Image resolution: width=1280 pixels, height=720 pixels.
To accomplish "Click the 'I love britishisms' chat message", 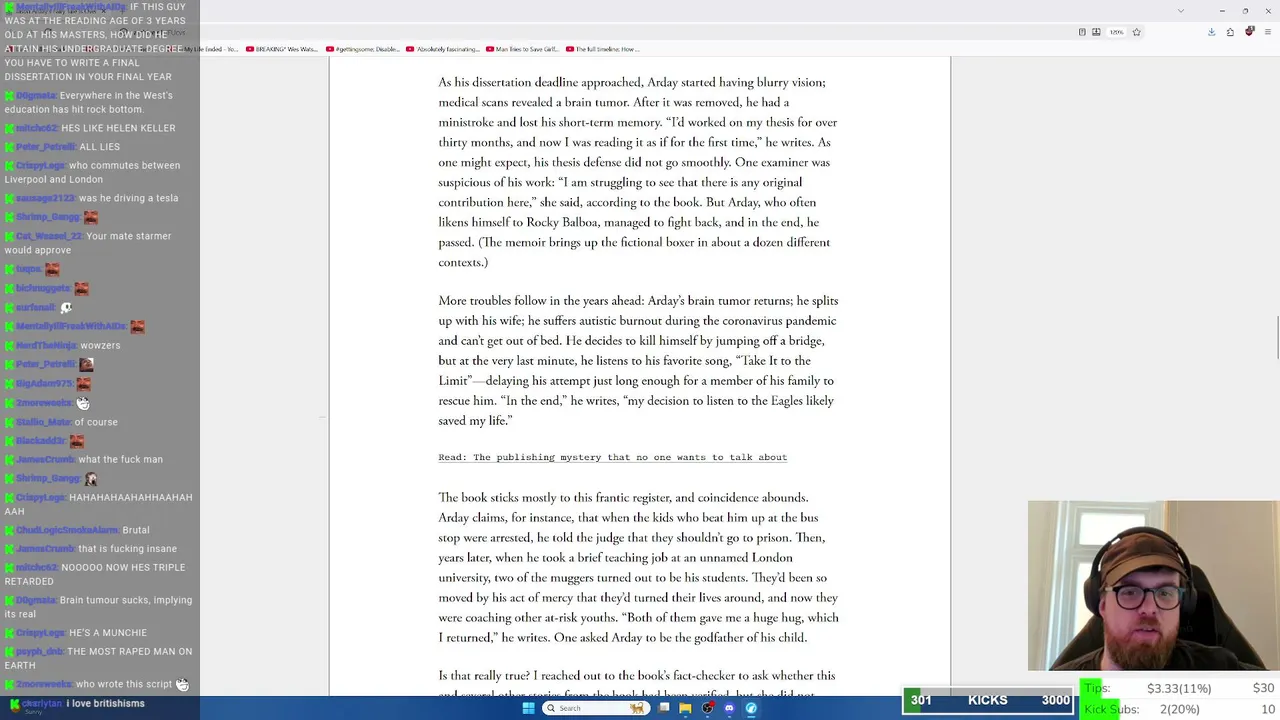I will click(x=77, y=704).
